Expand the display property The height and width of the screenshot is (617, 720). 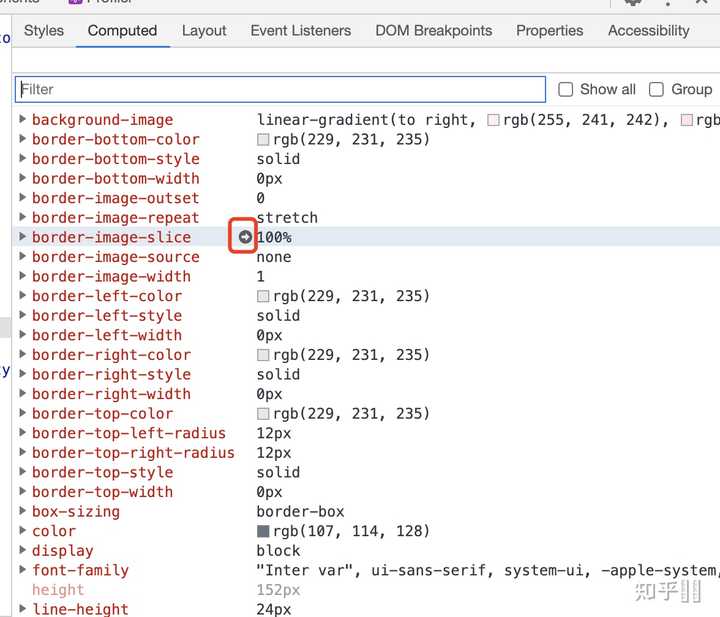coord(22,550)
